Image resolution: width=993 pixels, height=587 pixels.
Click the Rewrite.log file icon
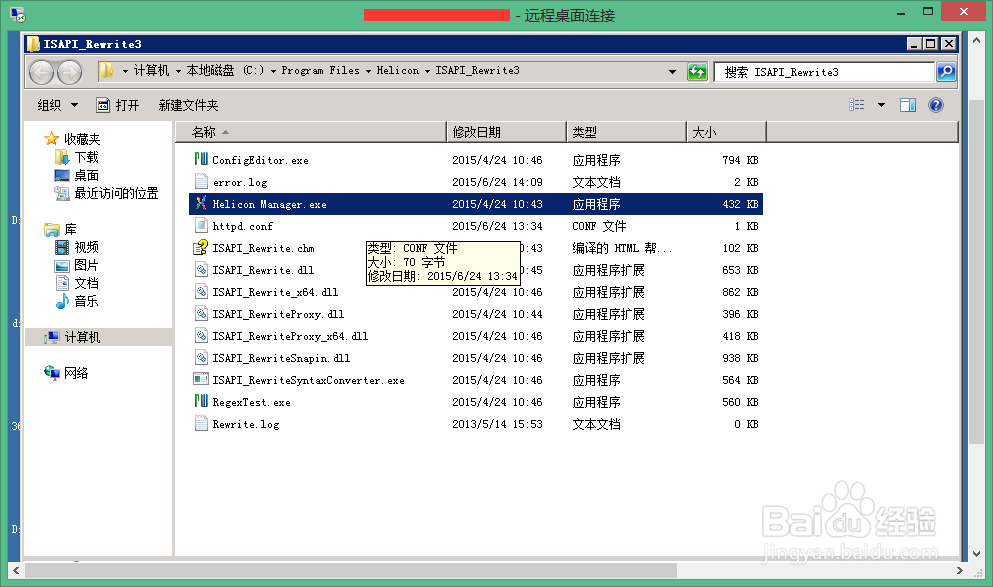pyautogui.click(x=201, y=424)
